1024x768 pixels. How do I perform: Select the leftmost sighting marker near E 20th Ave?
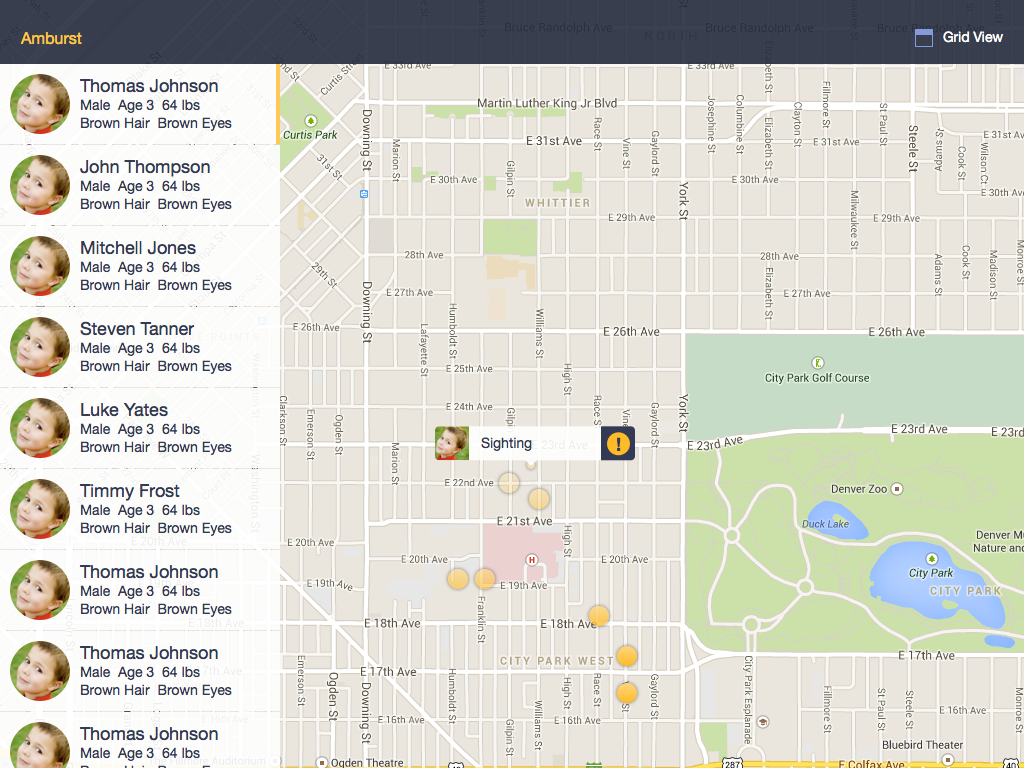[458, 579]
